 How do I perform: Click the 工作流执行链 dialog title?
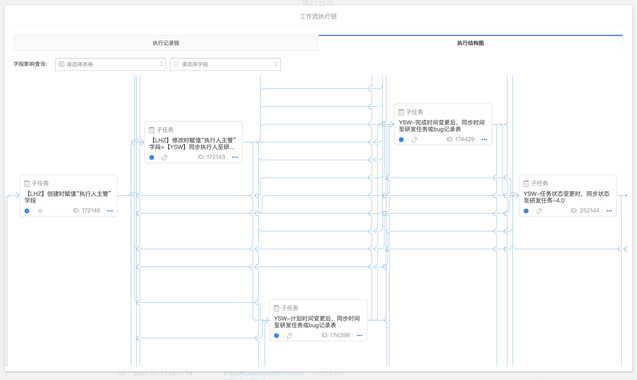[x=318, y=17]
